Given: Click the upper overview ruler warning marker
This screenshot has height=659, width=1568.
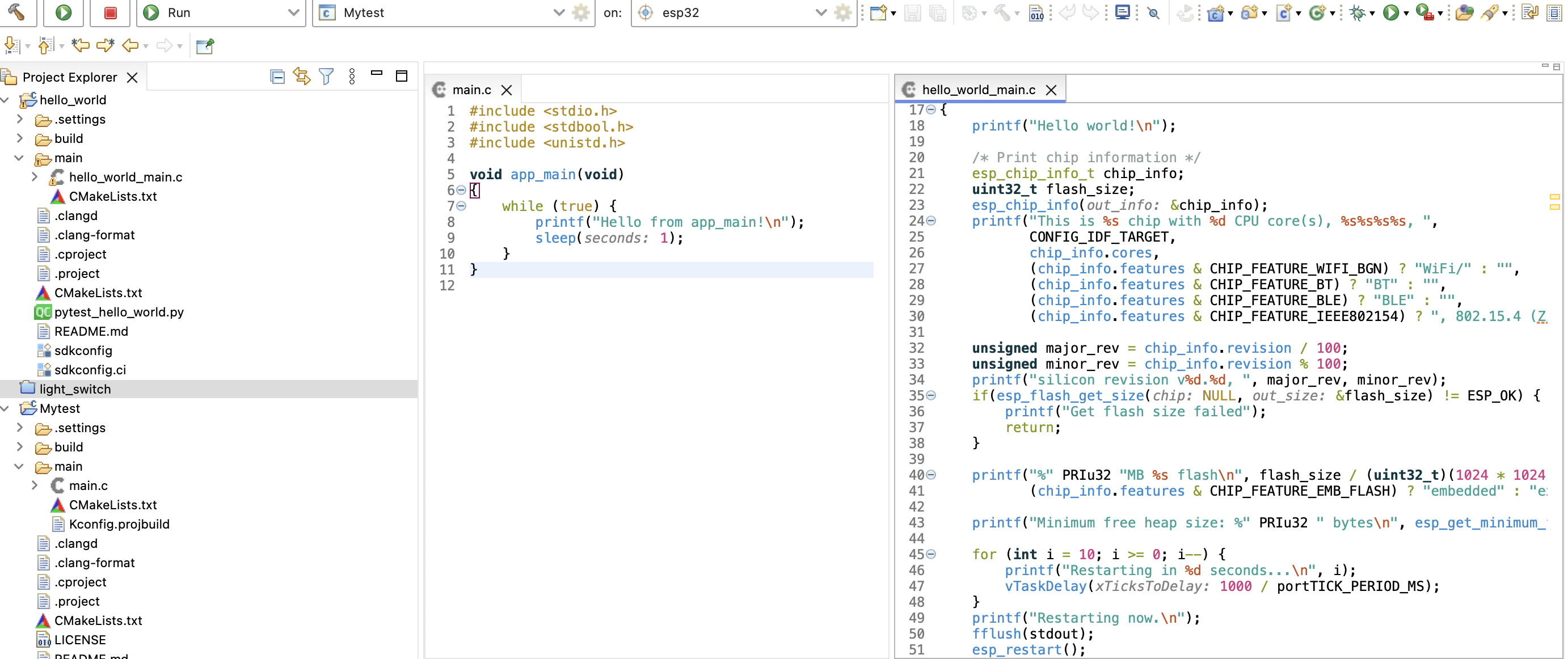Looking at the screenshot, I should click(x=1554, y=197).
